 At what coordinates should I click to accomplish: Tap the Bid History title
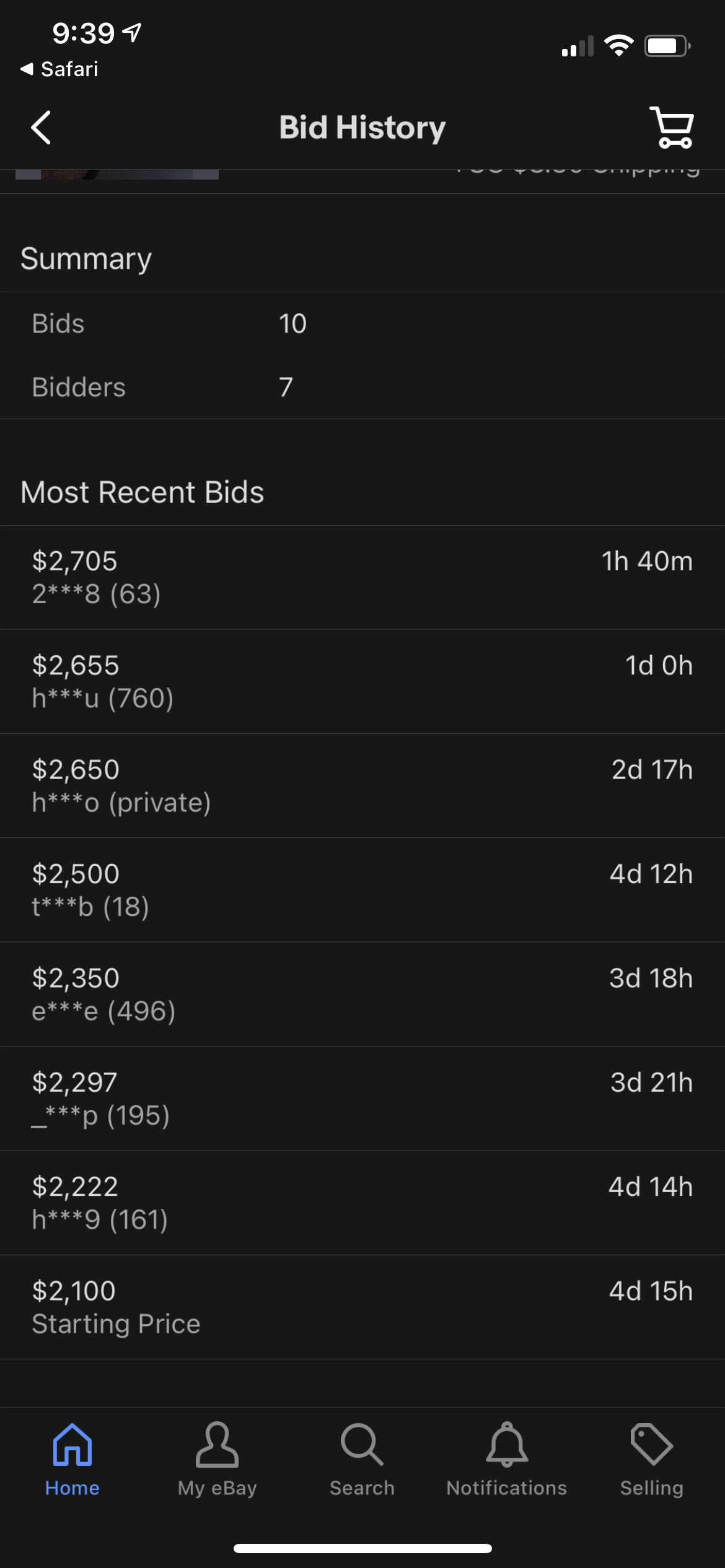362,128
